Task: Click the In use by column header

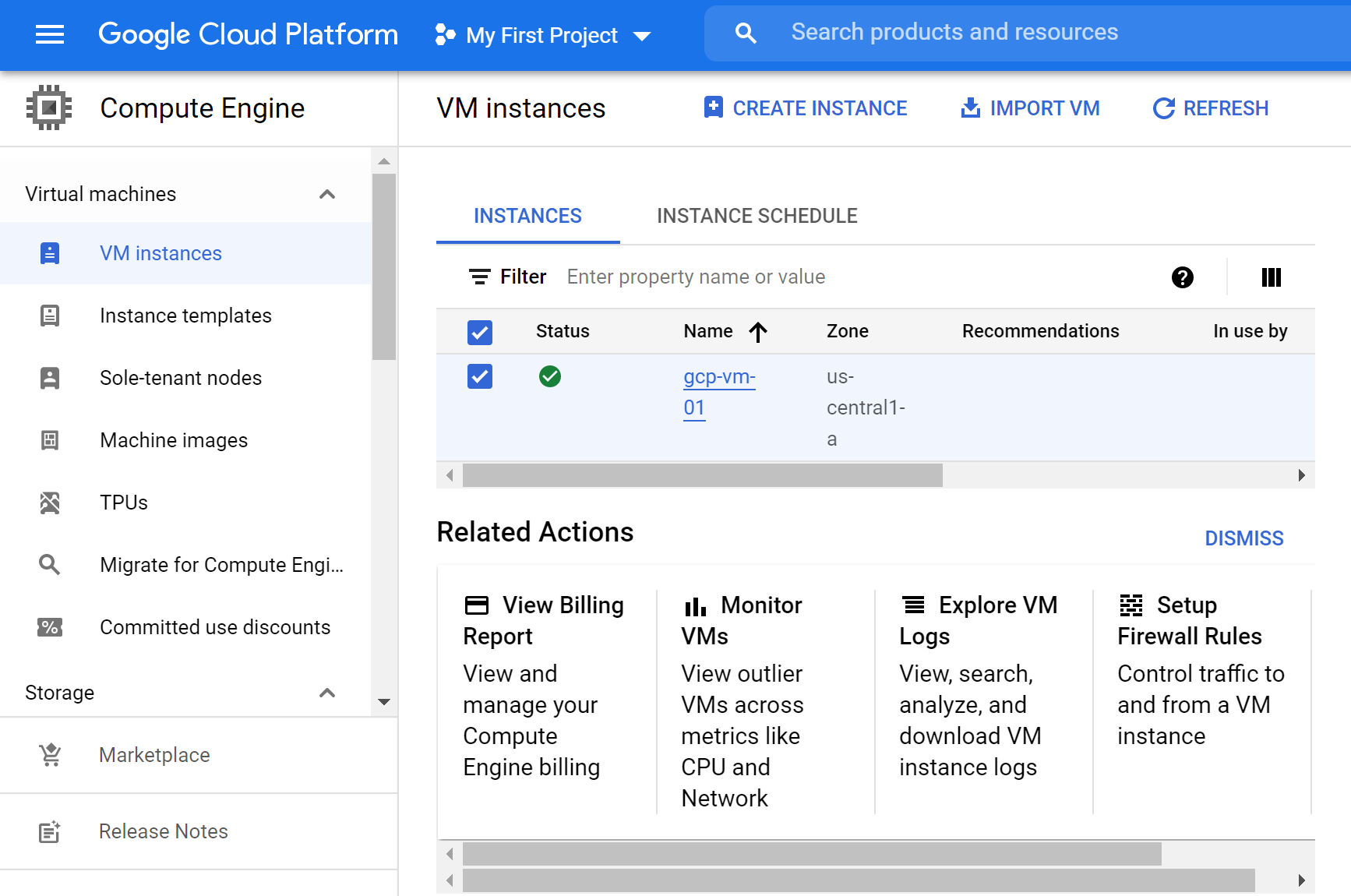Action: tap(1250, 331)
